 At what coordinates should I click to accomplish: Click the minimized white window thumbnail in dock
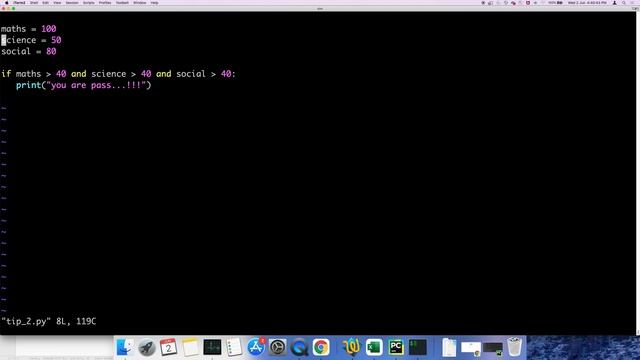tap(471, 348)
